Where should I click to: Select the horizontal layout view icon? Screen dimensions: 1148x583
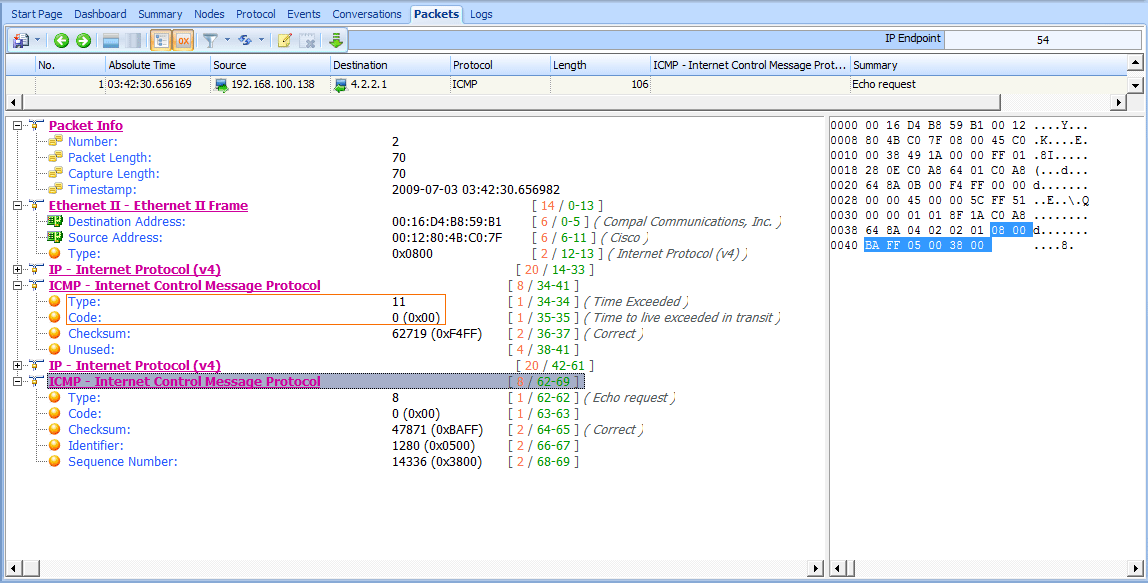pyautogui.click(x=111, y=40)
